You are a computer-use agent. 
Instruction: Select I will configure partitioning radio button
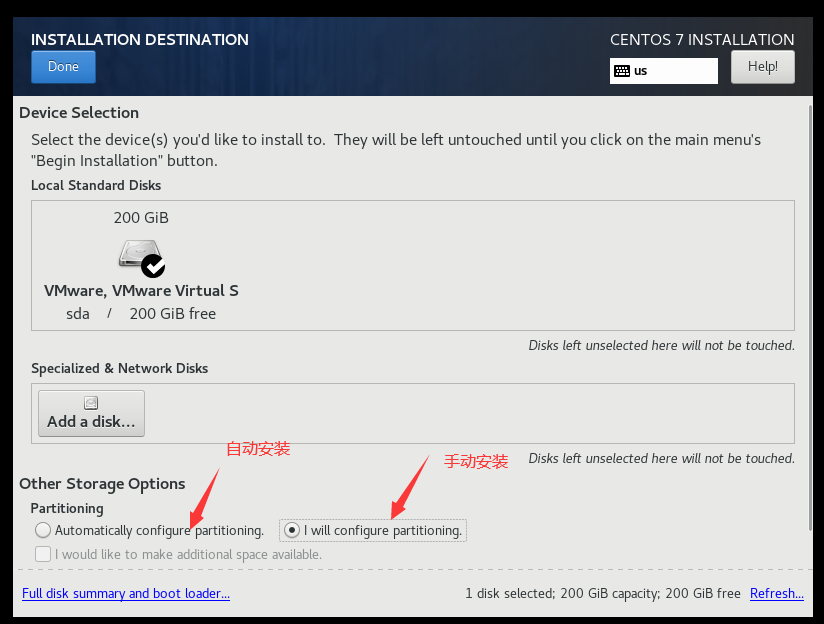292,530
